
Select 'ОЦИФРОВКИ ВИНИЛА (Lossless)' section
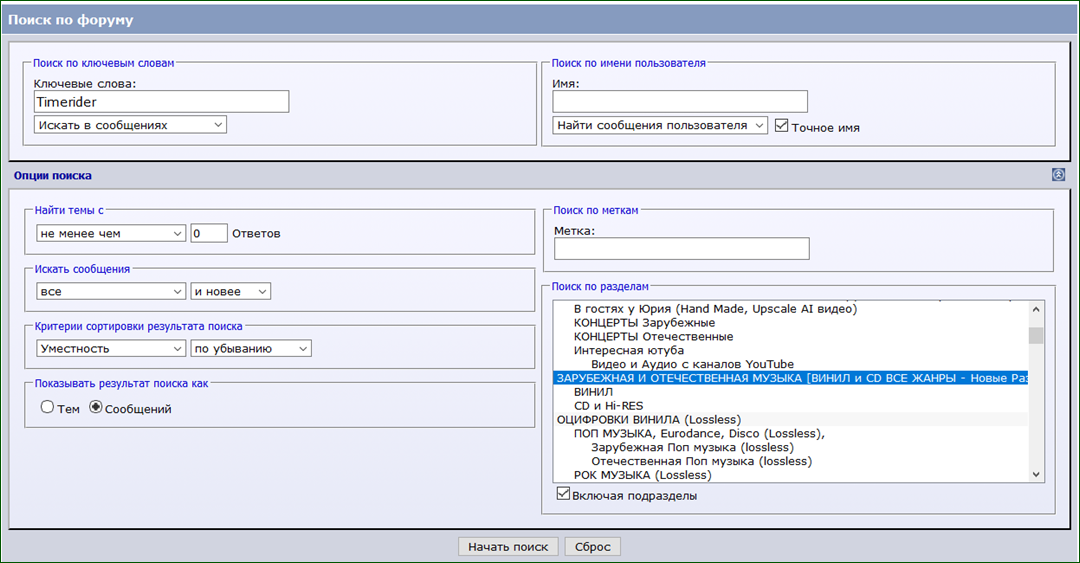tap(791, 419)
